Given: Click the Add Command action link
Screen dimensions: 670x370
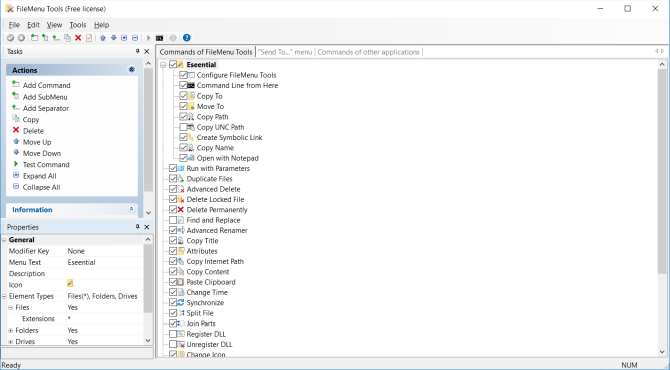Looking at the screenshot, I should pos(47,85).
